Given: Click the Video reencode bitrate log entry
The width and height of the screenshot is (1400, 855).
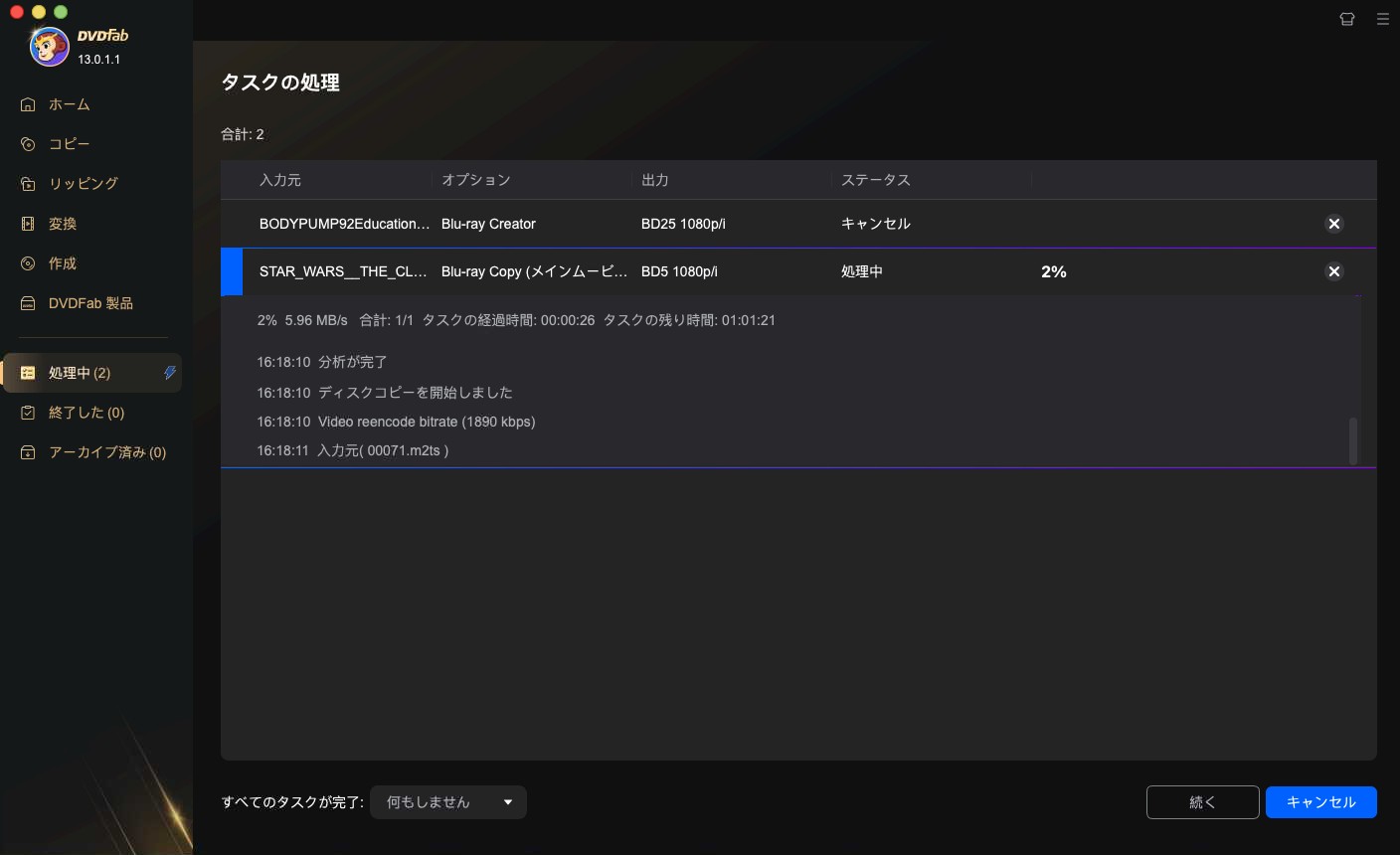Looking at the screenshot, I should click(x=396, y=422).
